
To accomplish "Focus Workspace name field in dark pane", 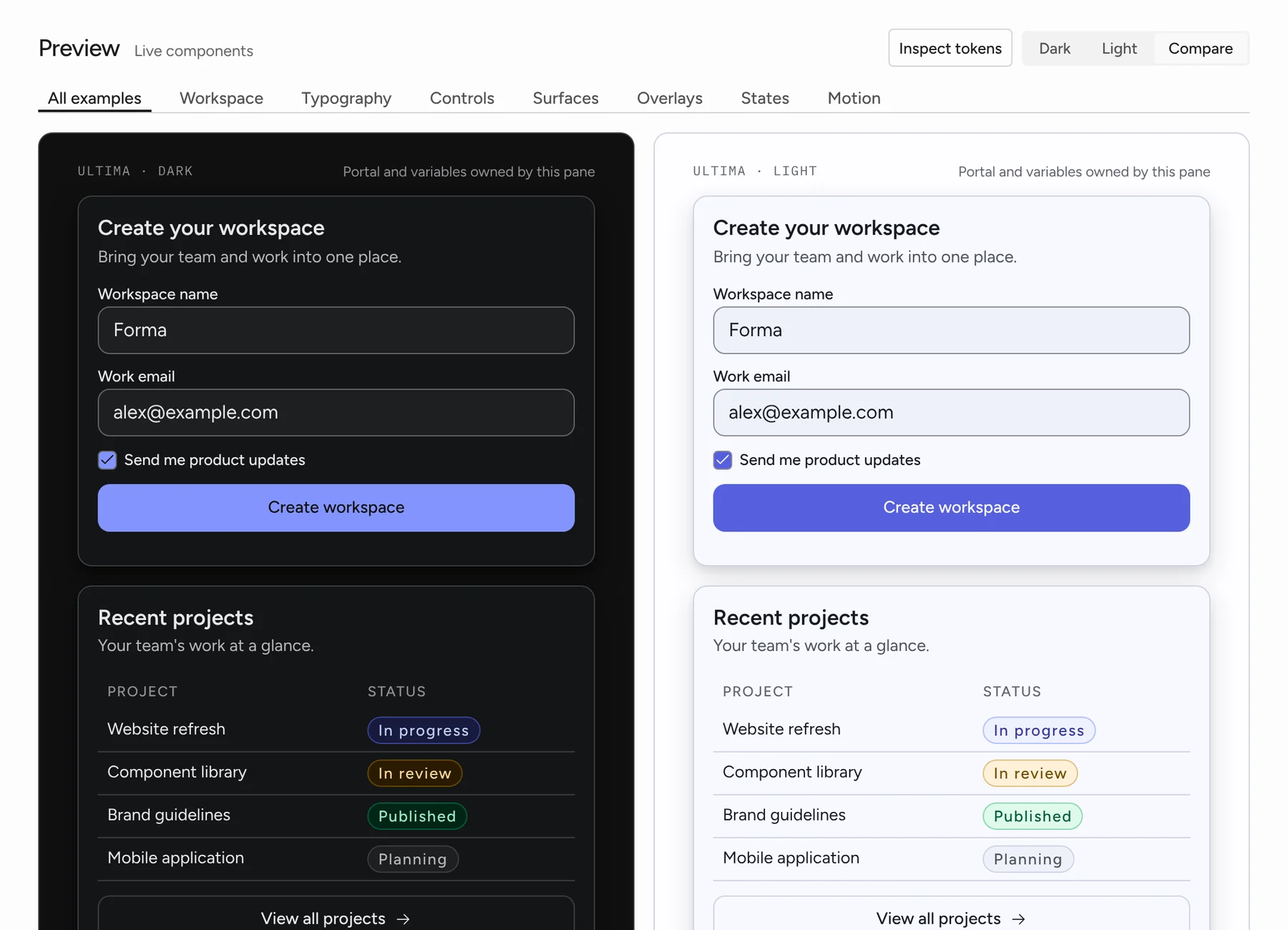I will point(336,330).
